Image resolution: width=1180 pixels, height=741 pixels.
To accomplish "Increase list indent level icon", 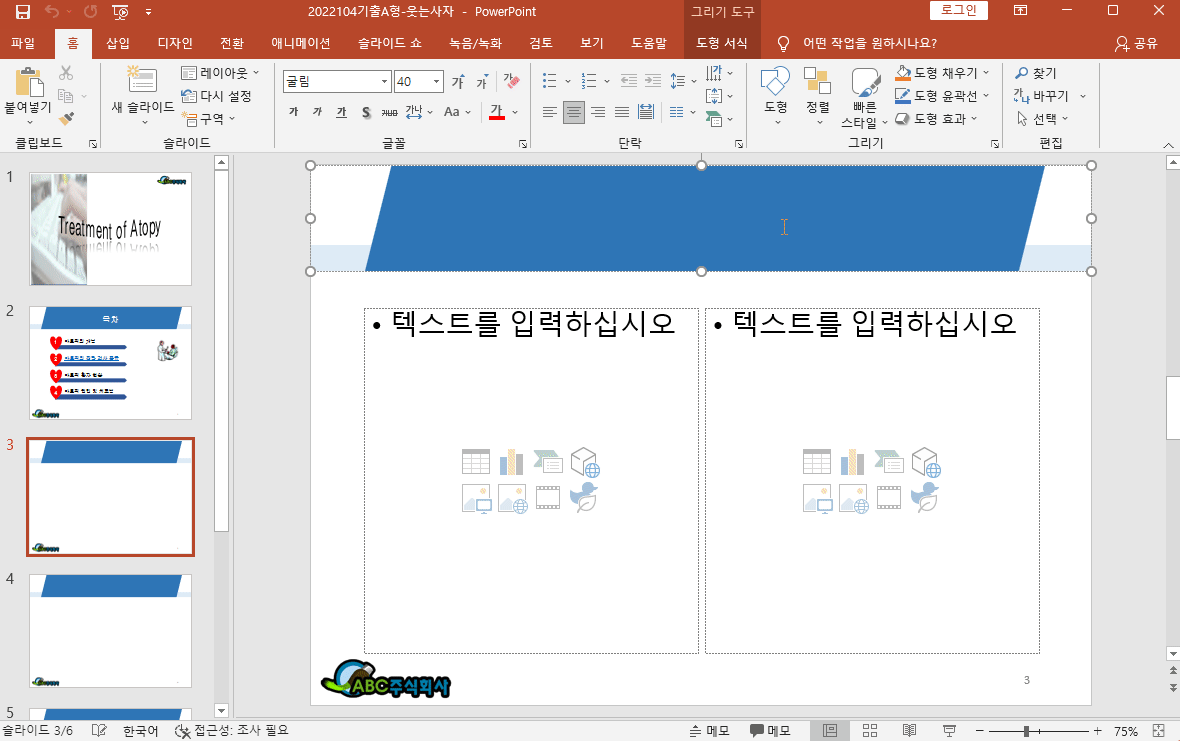I will 652,80.
